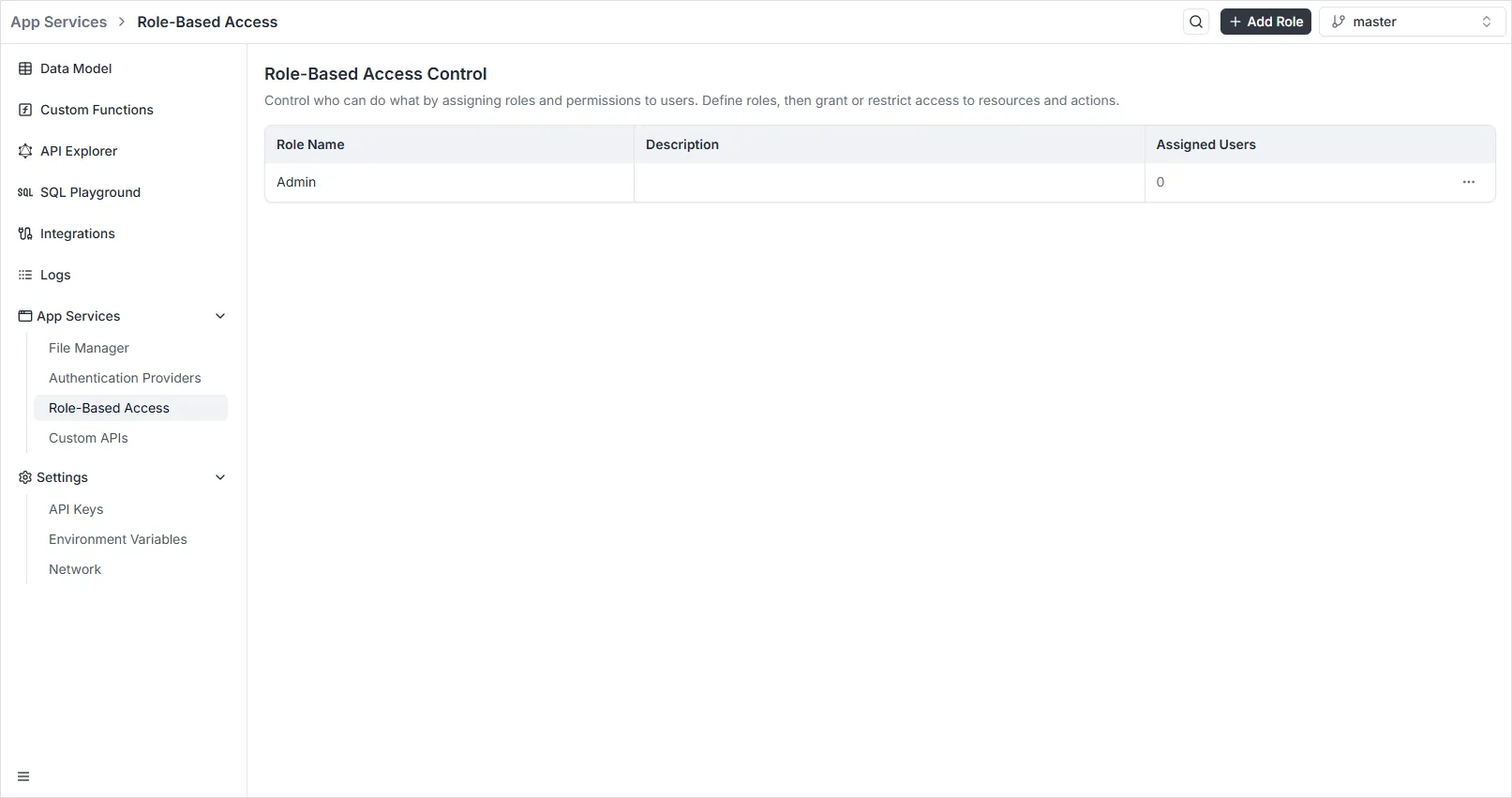Open Environment Variables settings
The image size is (1512, 798).
click(x=118, y=539)
